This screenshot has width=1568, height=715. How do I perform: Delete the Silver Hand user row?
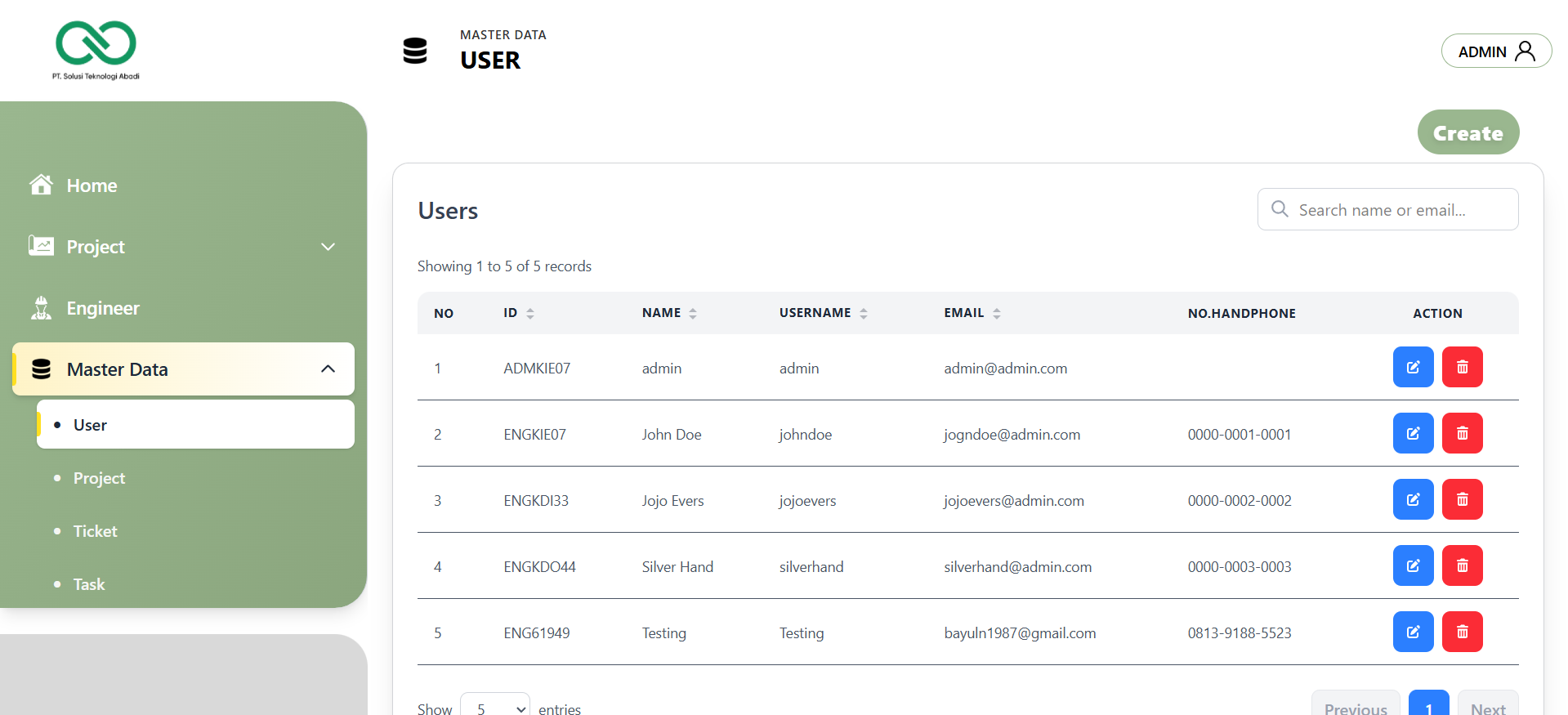point(1462,566)
